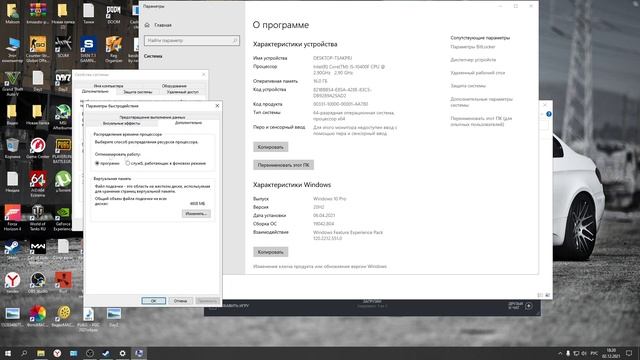Open Диспетчер устройств link
The height and width of the screenshot is (360, 640).
473,60
